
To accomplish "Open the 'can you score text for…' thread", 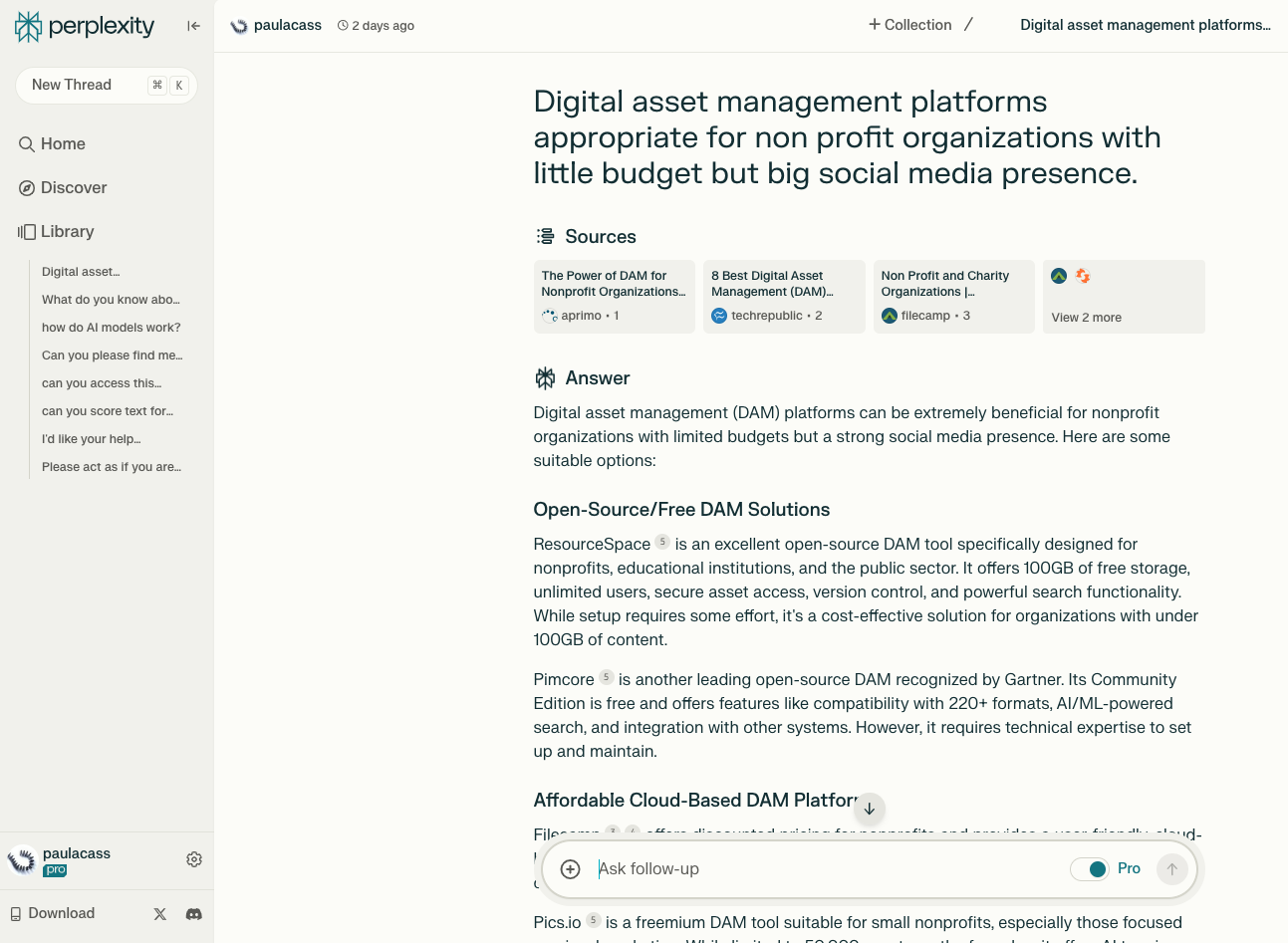I will (108, 411).
